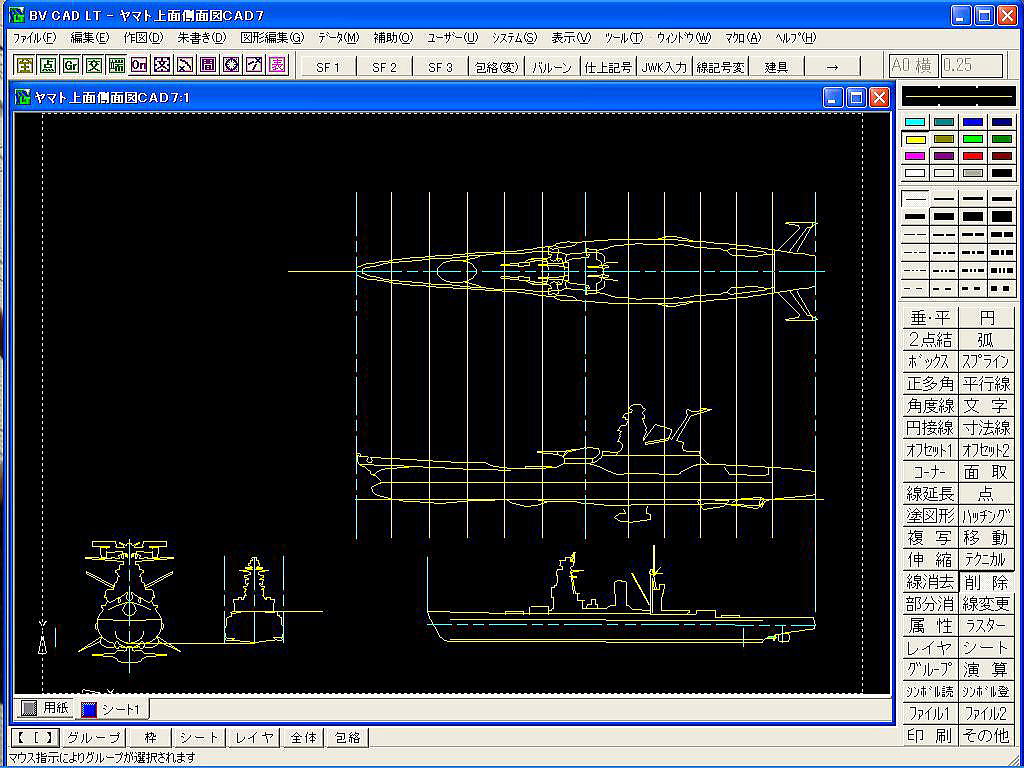Select the 枠 selection mode button

(150, 738)
